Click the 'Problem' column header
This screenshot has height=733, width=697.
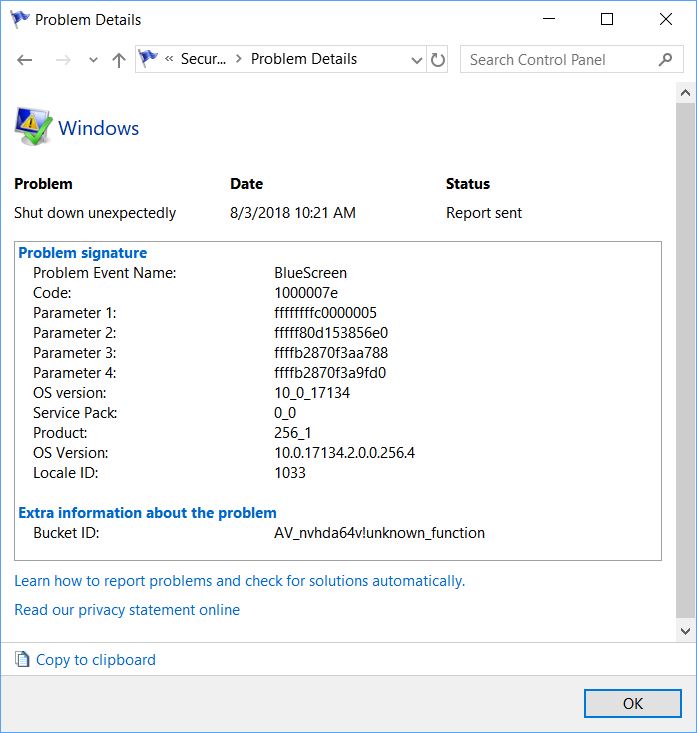(43, 184)
